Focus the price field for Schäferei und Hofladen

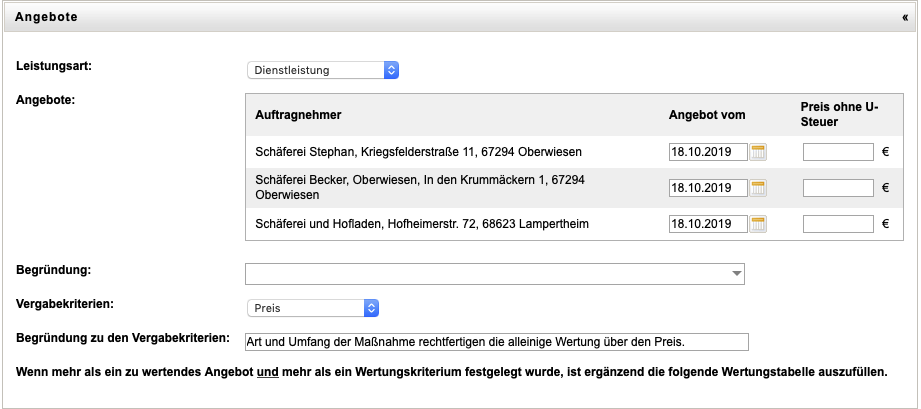(838, 224)
